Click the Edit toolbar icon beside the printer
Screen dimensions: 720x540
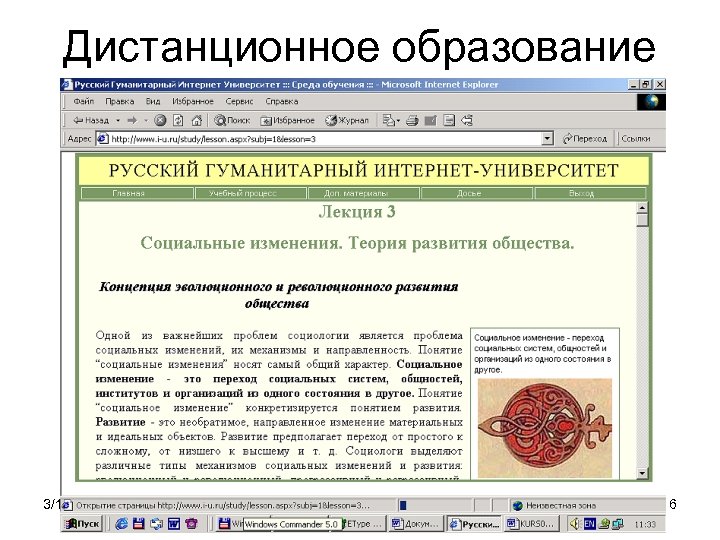coord(430,120)
